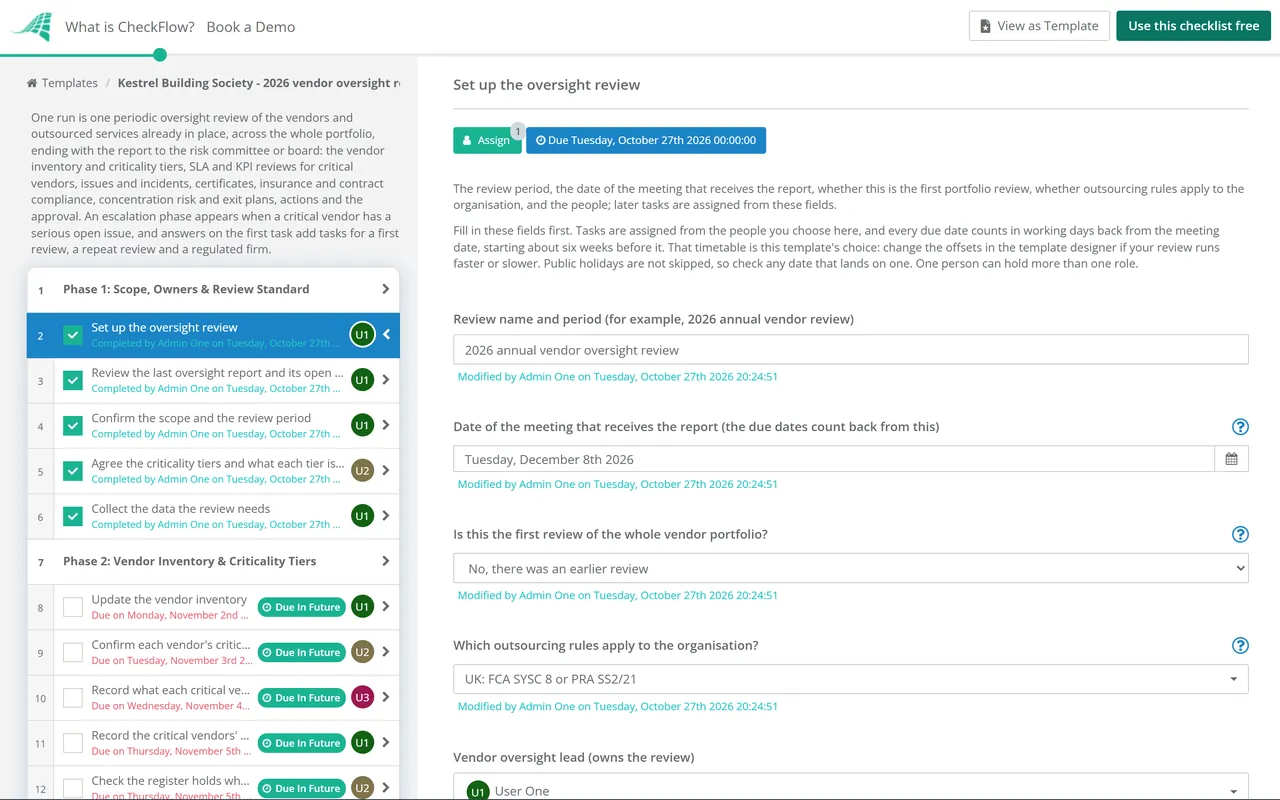Click U1 avatar on Set up the oversight review
The height and width of the screenshot is (800, 1280).
pyautogui.click(x=362, y=335)
